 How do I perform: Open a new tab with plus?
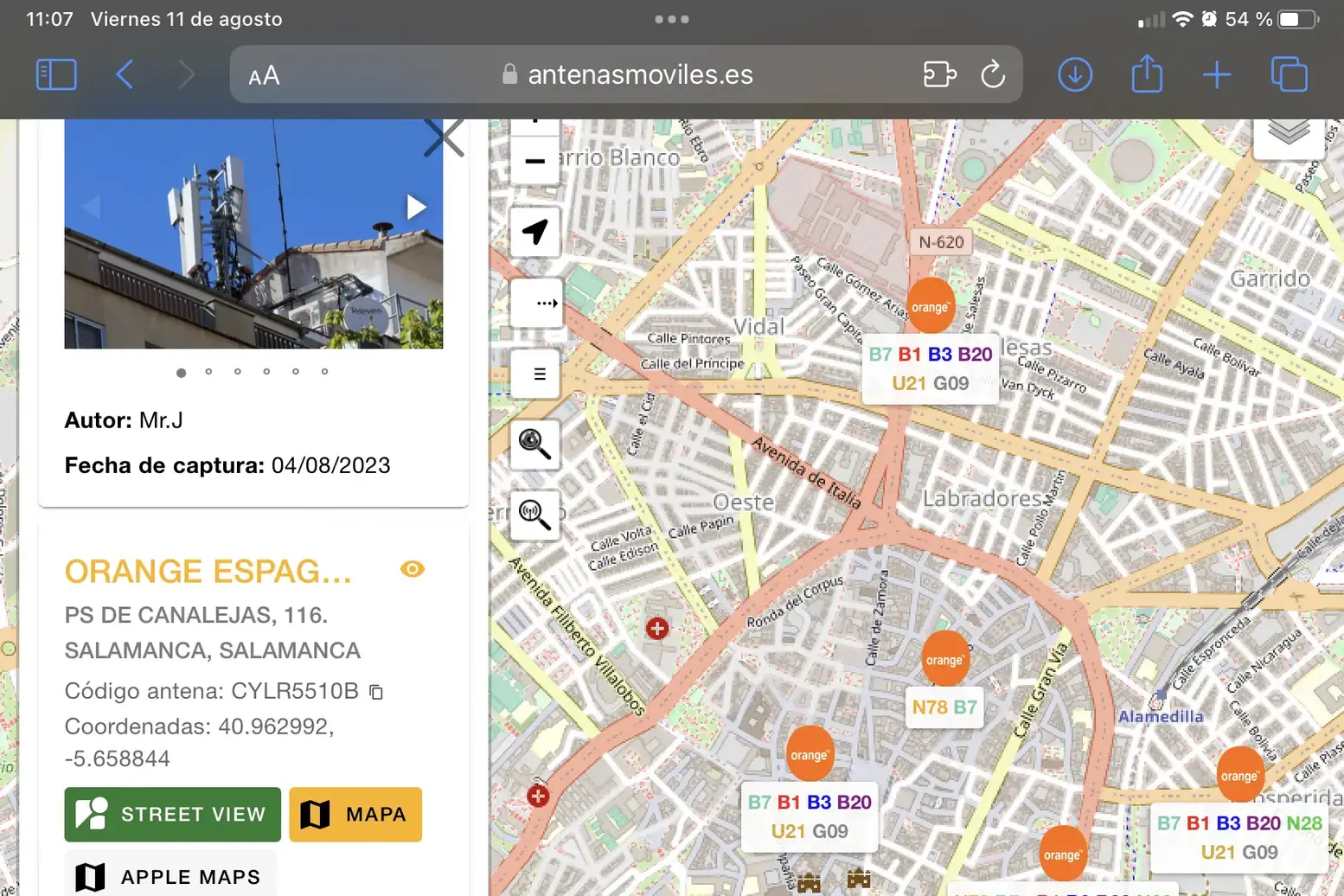click(1217, 74)
